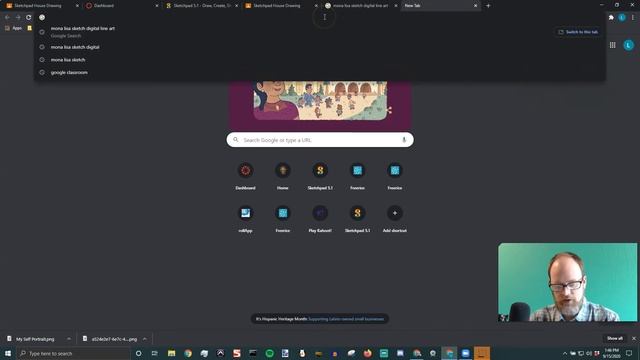Launch Firefox from the taskbar

click(x=367, y=353)
